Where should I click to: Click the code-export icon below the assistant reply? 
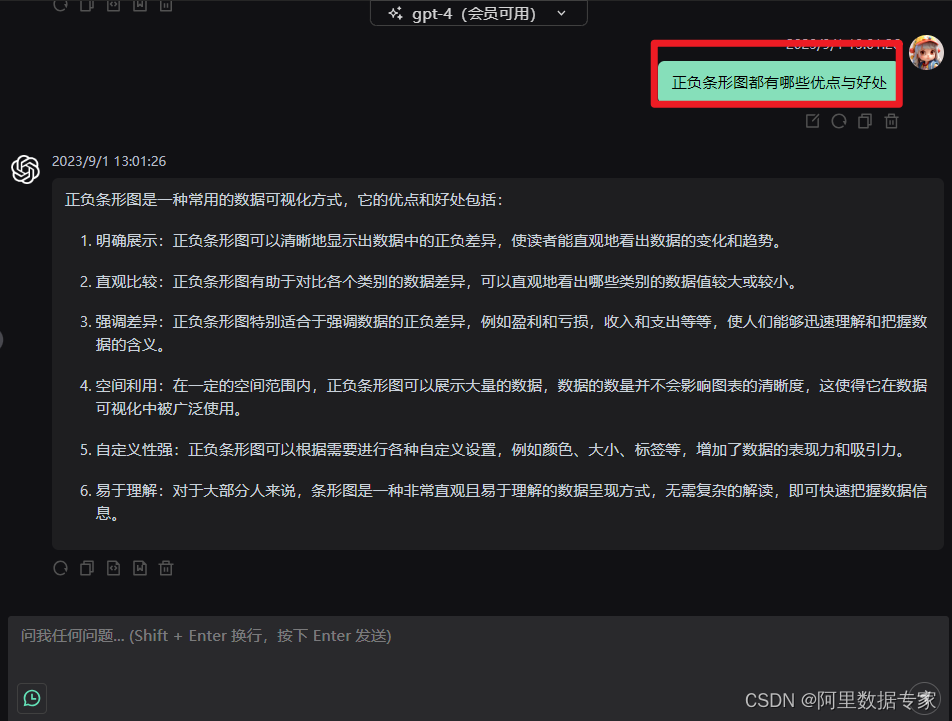(113, 568)
